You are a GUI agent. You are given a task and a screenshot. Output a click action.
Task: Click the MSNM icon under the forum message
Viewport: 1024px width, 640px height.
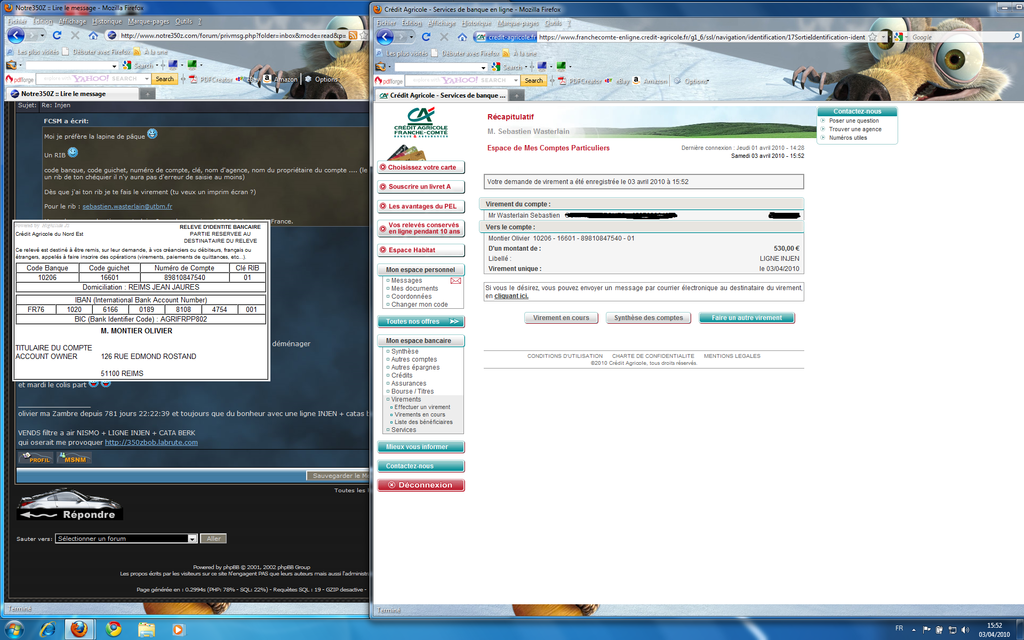pyautogui.click(x=74, y=458)
